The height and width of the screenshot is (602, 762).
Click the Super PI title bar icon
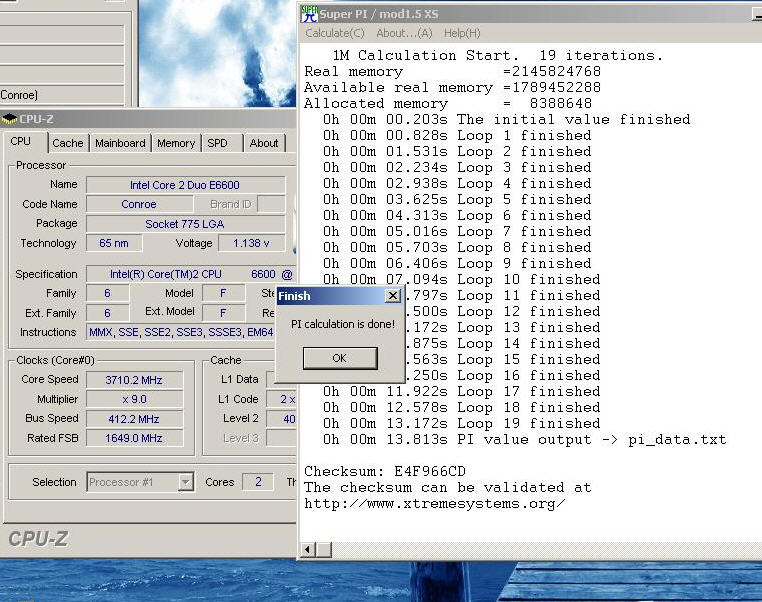[x=309, y=13]
